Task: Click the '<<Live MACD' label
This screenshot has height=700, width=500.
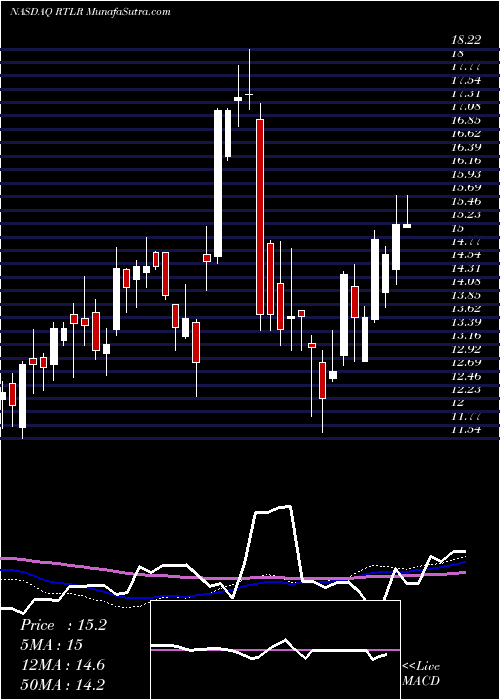Action: click(421, 674)
